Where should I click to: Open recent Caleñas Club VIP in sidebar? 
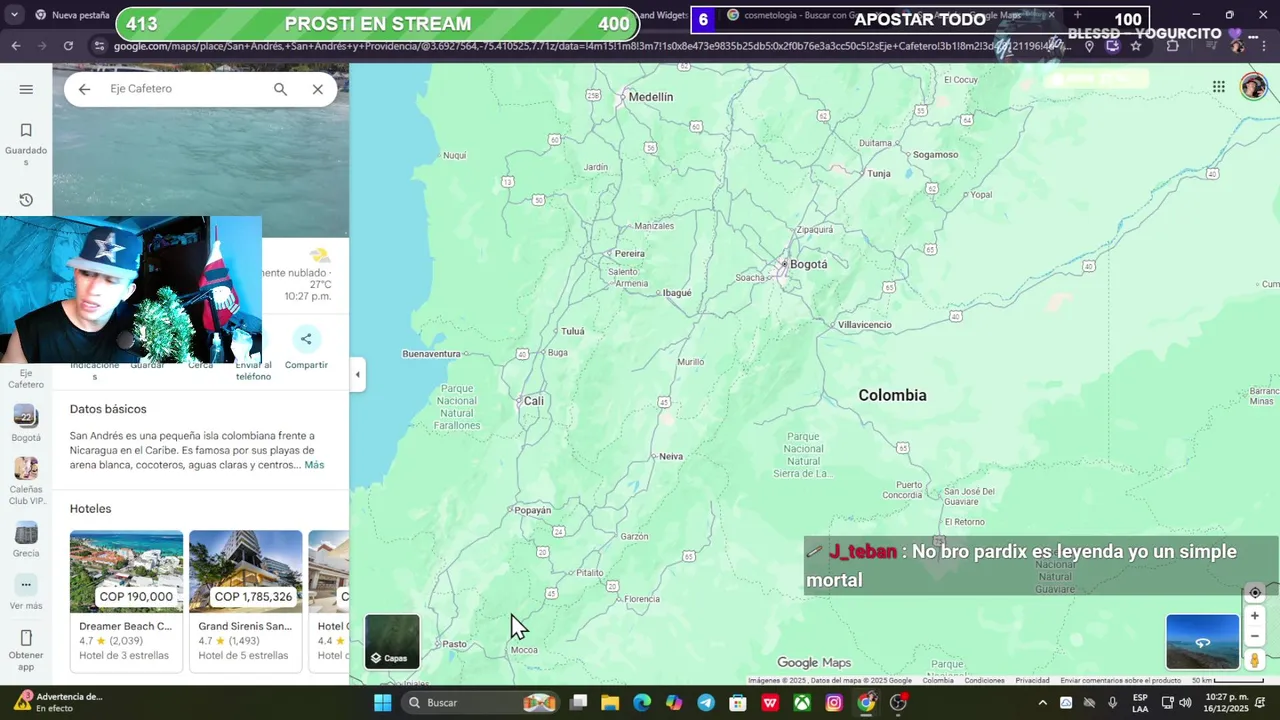pos(26,480)
